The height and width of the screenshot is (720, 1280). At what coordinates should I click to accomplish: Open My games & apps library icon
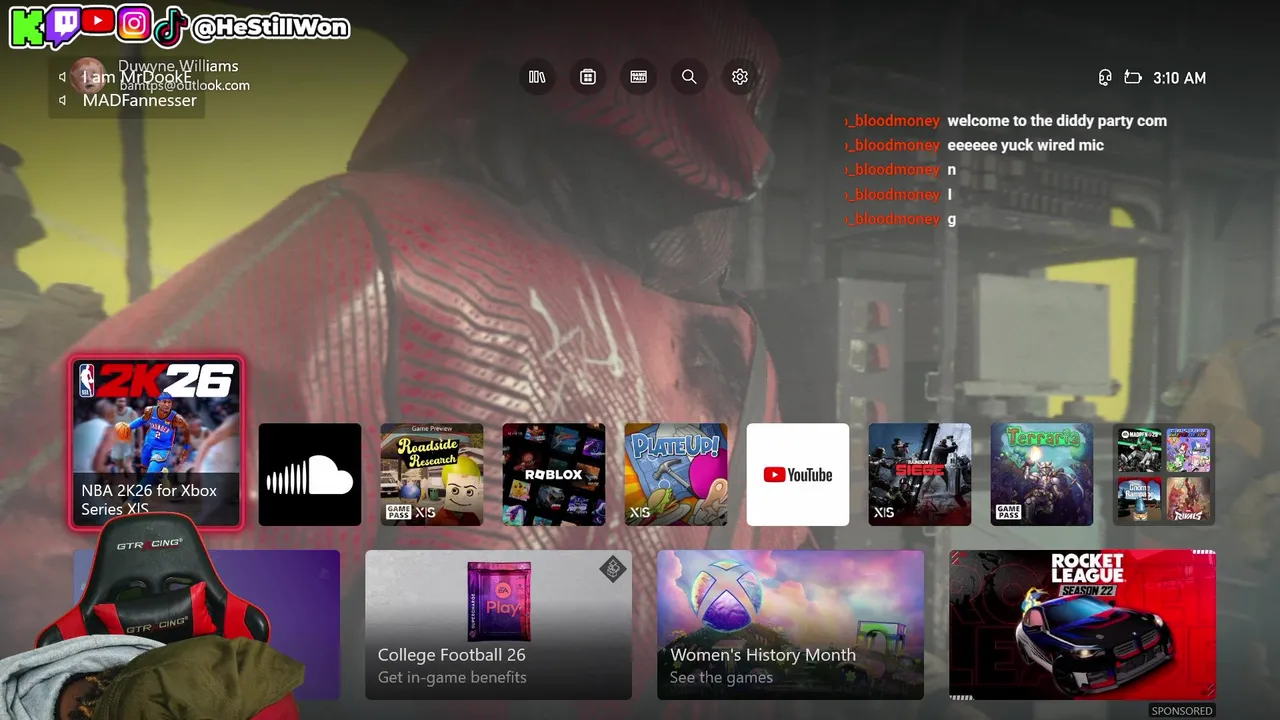(x=537, y=77)
